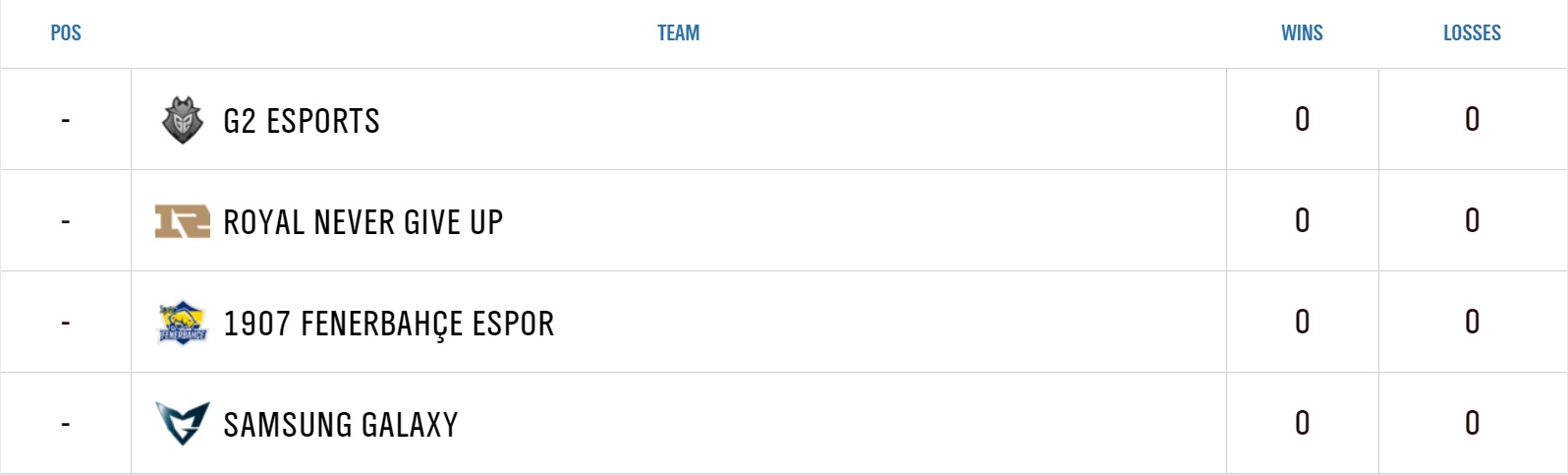Select the losses value for G2 Esports

point(1472,119)
